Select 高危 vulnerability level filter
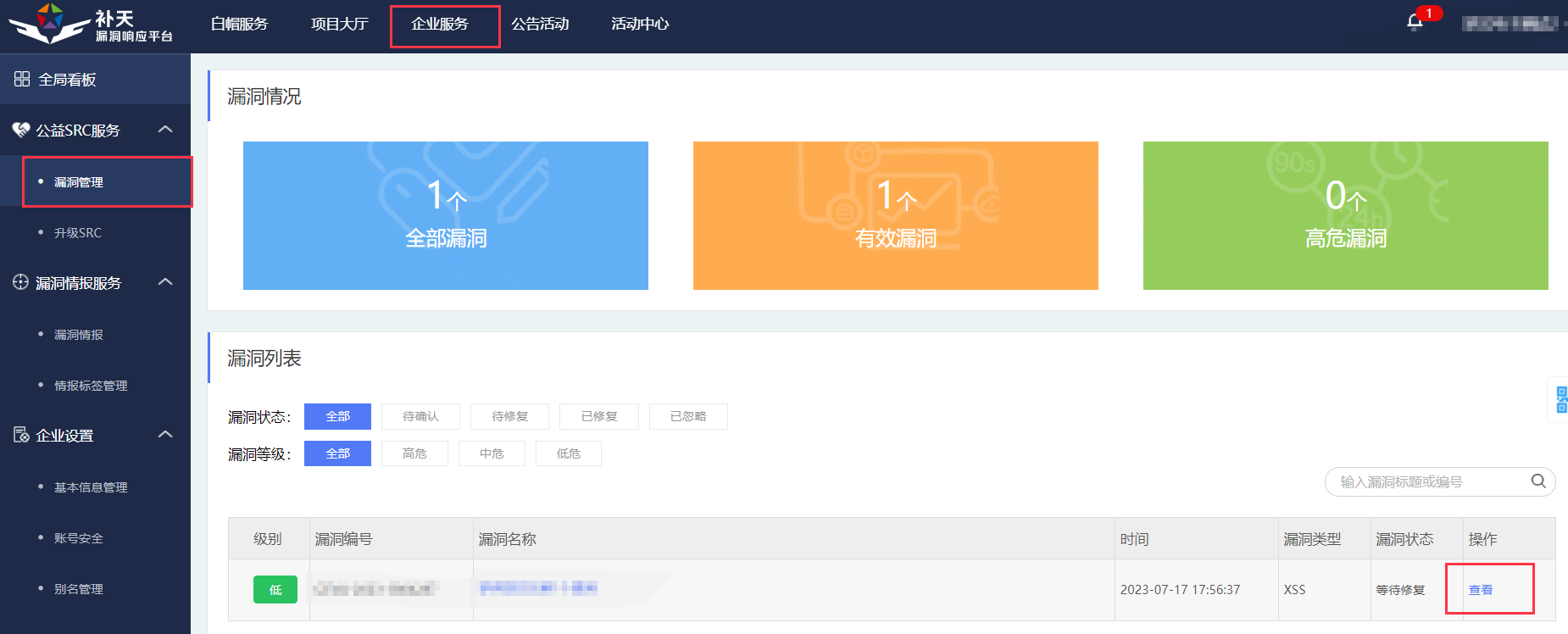Image resolution: width=1568 pixels, height=634 pixels. 414,453
